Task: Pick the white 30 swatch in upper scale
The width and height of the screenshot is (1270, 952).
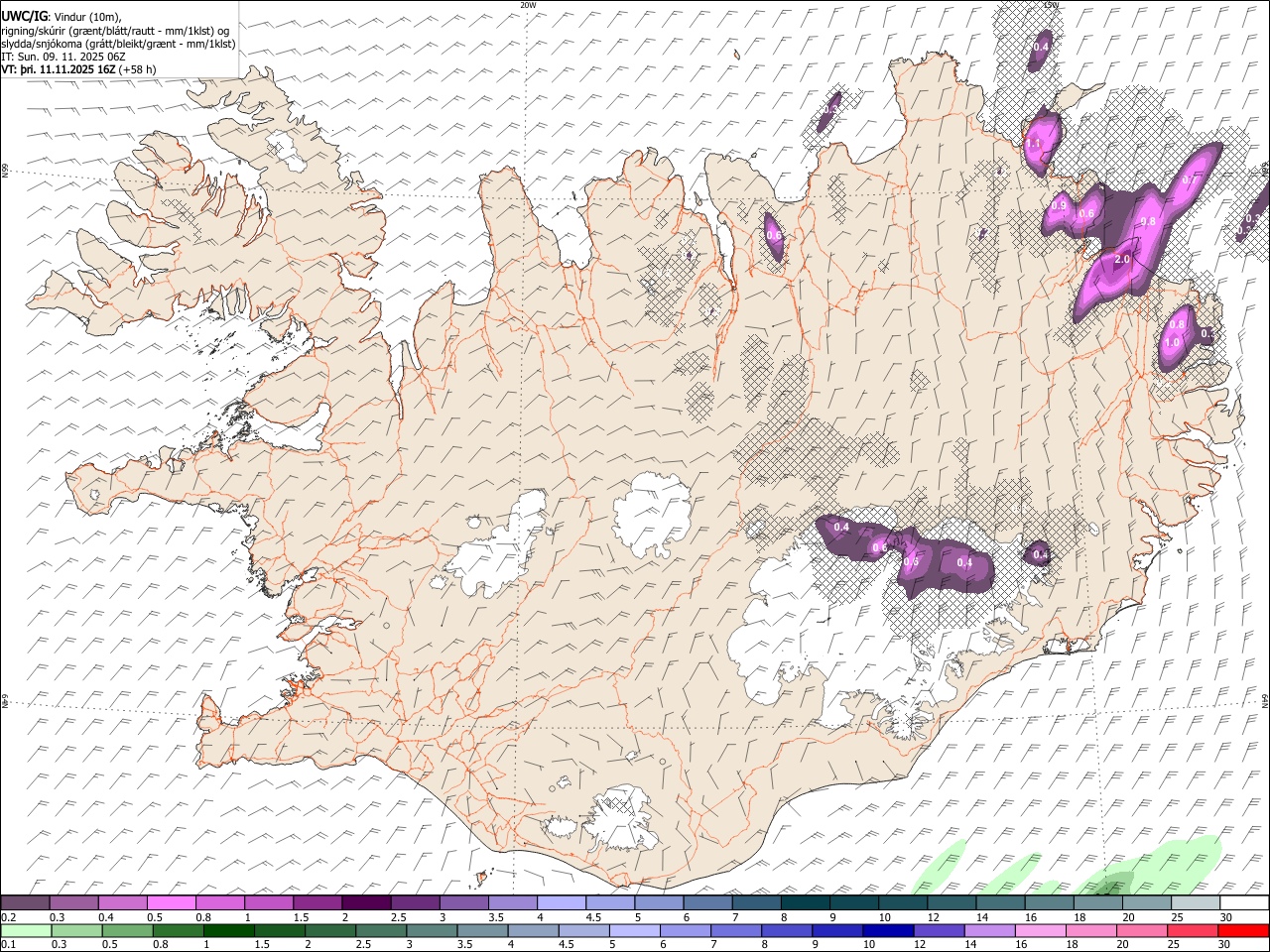Action: click(x=1245, y=902)
